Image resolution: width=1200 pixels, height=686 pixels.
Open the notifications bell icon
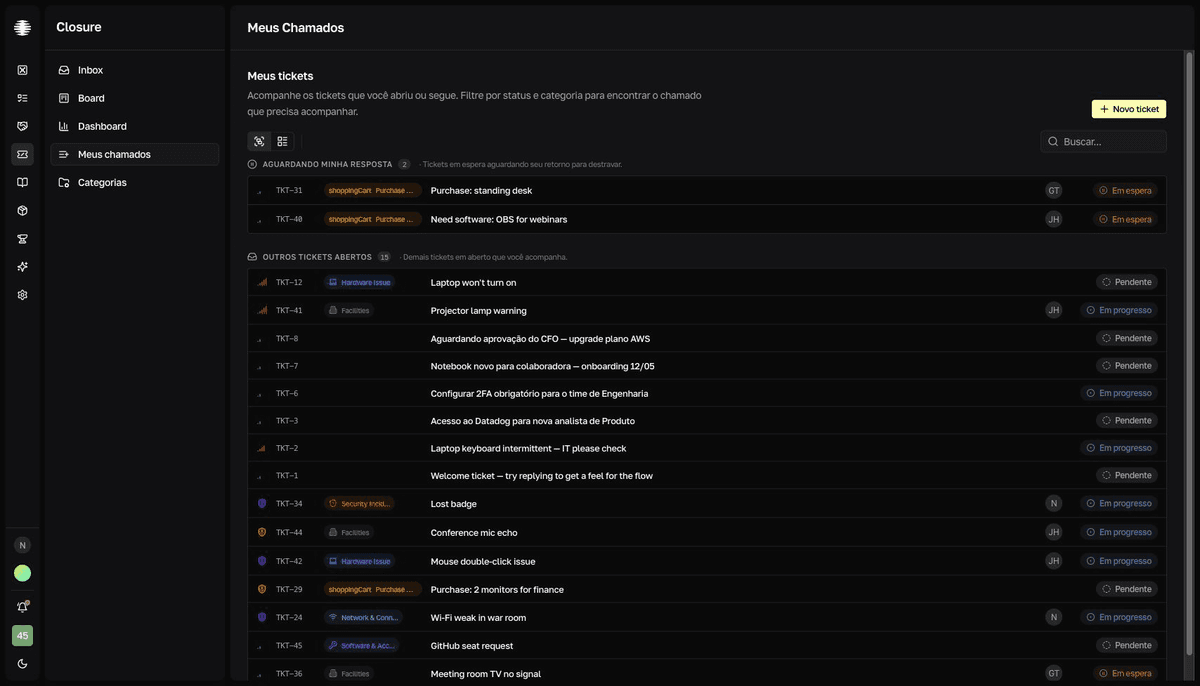[22, 607]
